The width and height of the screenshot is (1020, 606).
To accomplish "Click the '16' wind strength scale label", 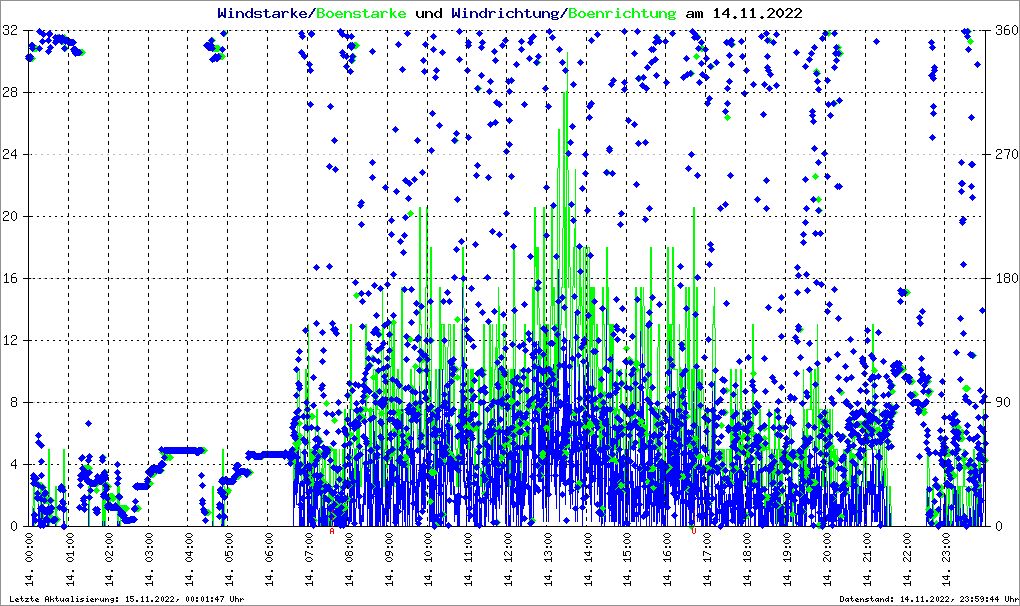I will point(10,278).
